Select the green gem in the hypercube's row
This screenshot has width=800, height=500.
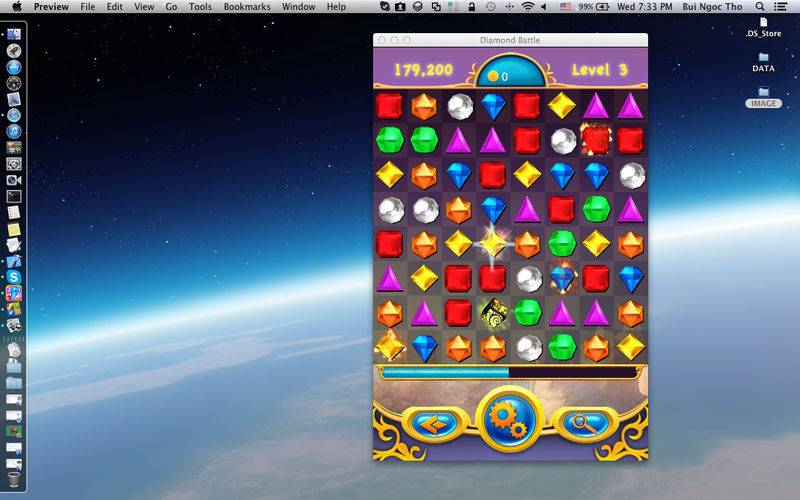527,312
